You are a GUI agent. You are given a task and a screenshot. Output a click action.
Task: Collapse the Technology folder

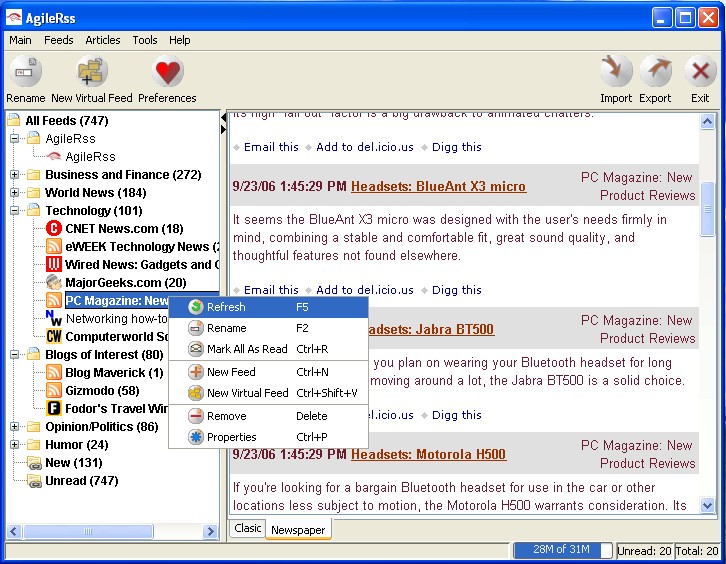pyautogui.click(x=16, y=211)
